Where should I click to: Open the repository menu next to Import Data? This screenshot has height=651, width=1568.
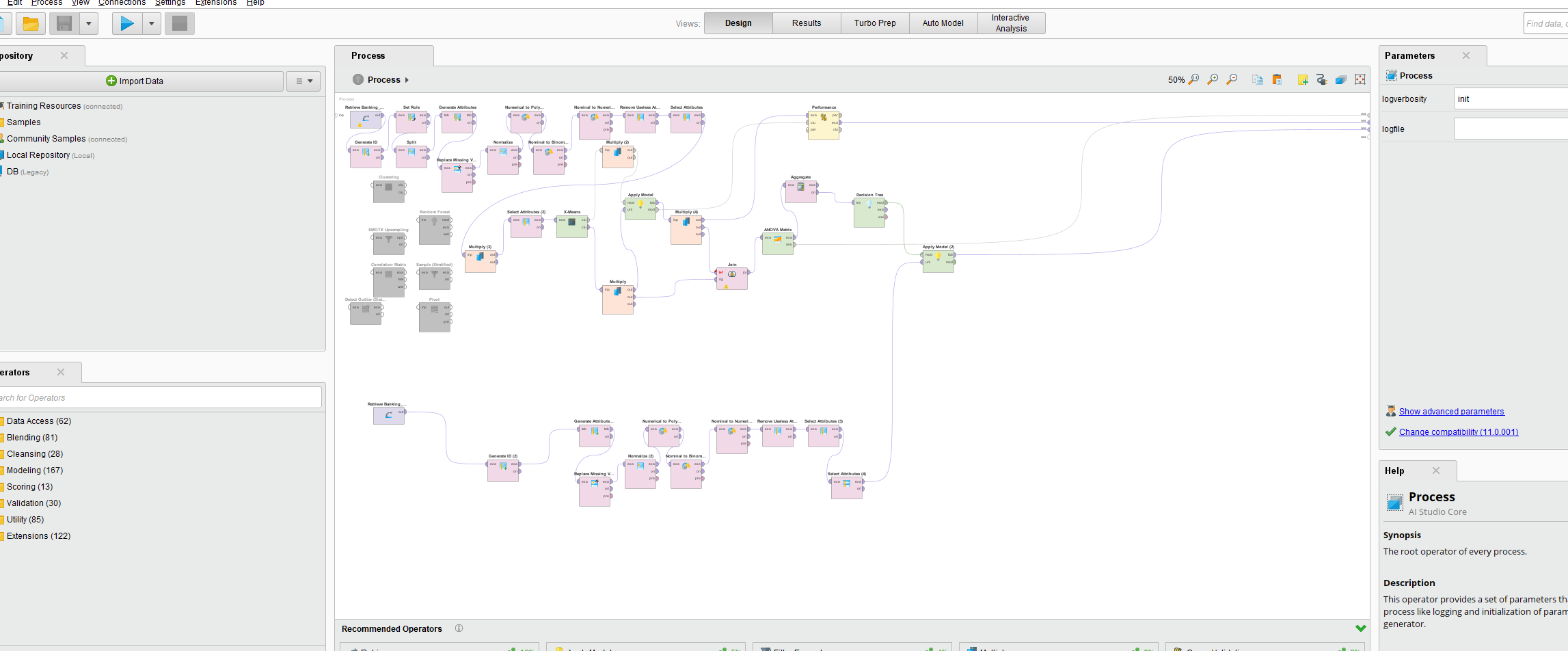pyautogui.click(x=303, y=81)
